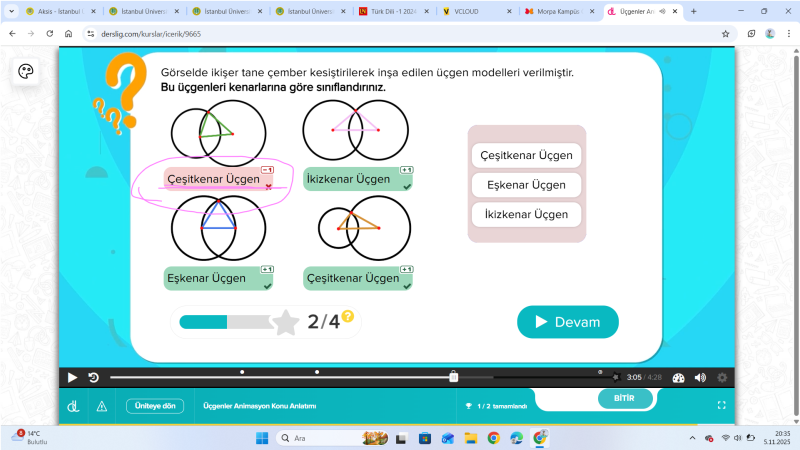Click the Üniteye dön button

point(155,406)
